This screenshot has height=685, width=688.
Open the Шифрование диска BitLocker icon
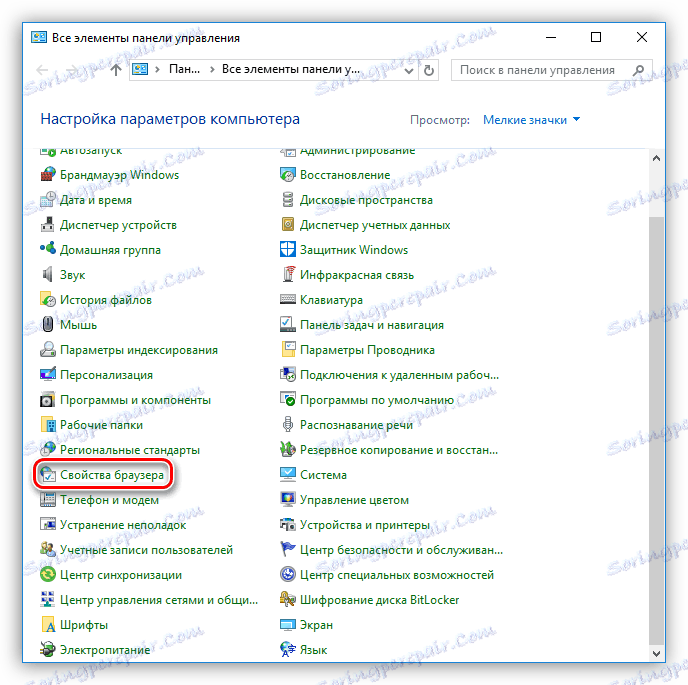[288, 599]
